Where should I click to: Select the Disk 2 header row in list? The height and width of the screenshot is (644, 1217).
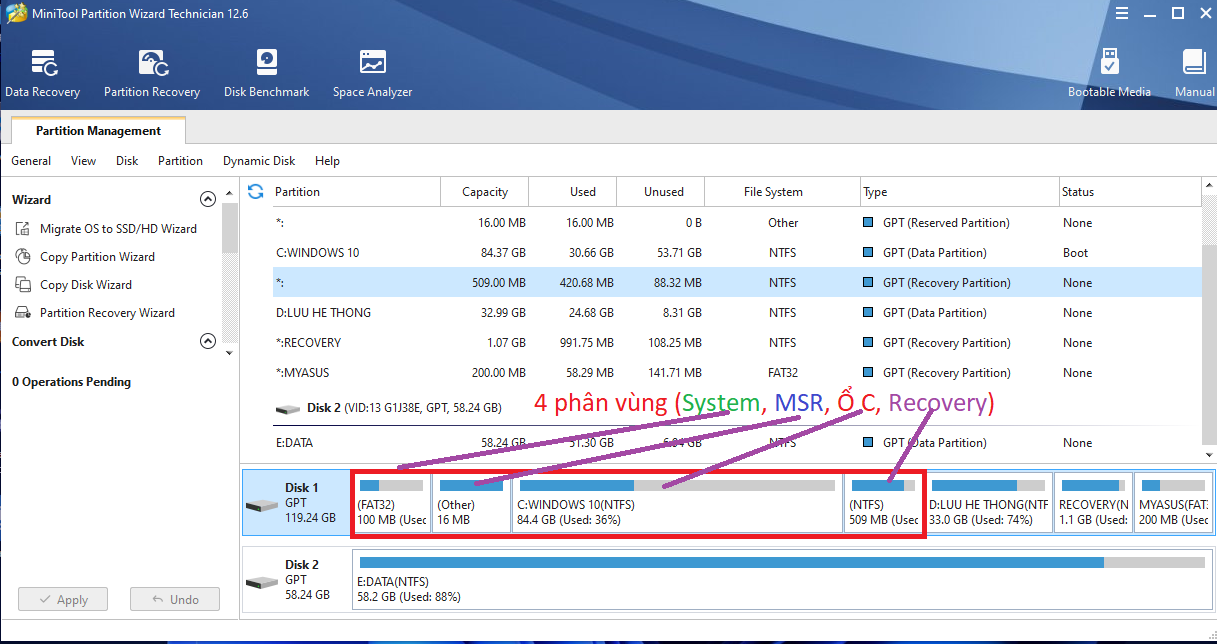(x=736, y=408)
